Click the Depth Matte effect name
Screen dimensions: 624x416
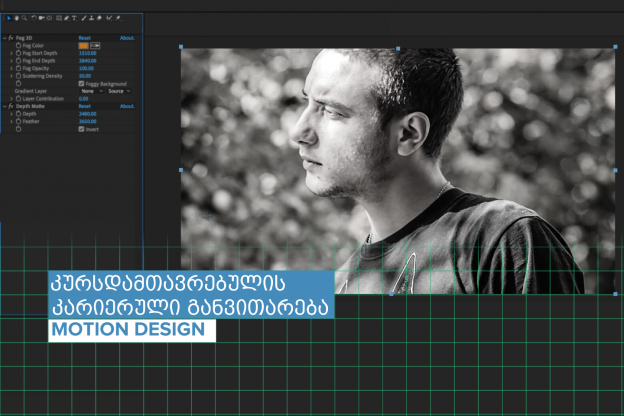coord(30,106)
